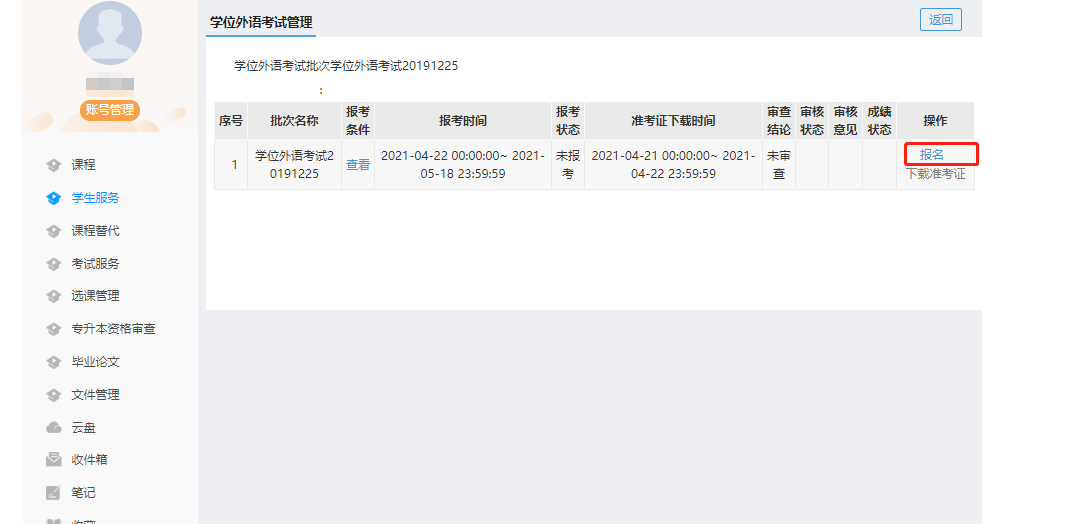Click the 报名 link to register
The image size is (1092, 524).
(932, 155)
